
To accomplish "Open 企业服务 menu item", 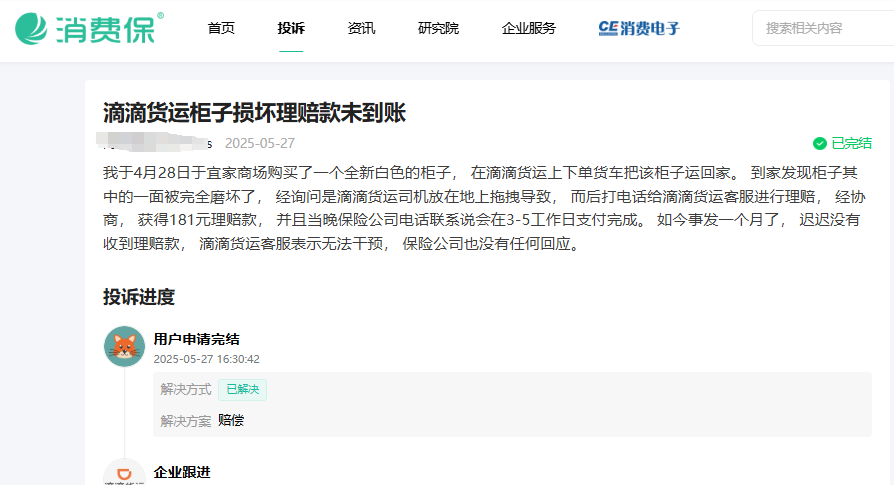I will [529, 28].
